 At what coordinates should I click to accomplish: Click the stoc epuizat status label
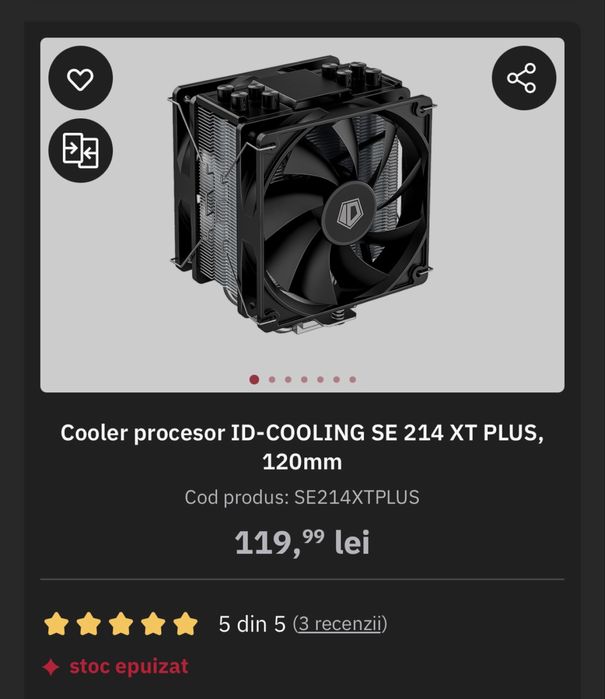point(129,667)
